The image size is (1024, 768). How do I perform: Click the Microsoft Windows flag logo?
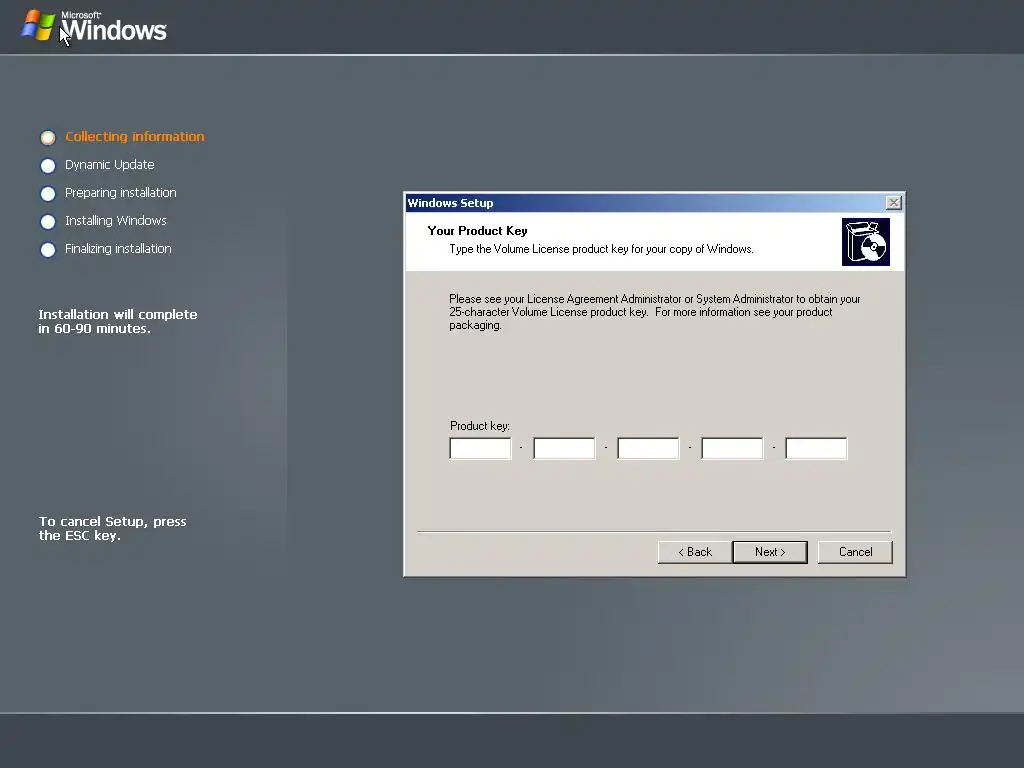pos(38,25)
